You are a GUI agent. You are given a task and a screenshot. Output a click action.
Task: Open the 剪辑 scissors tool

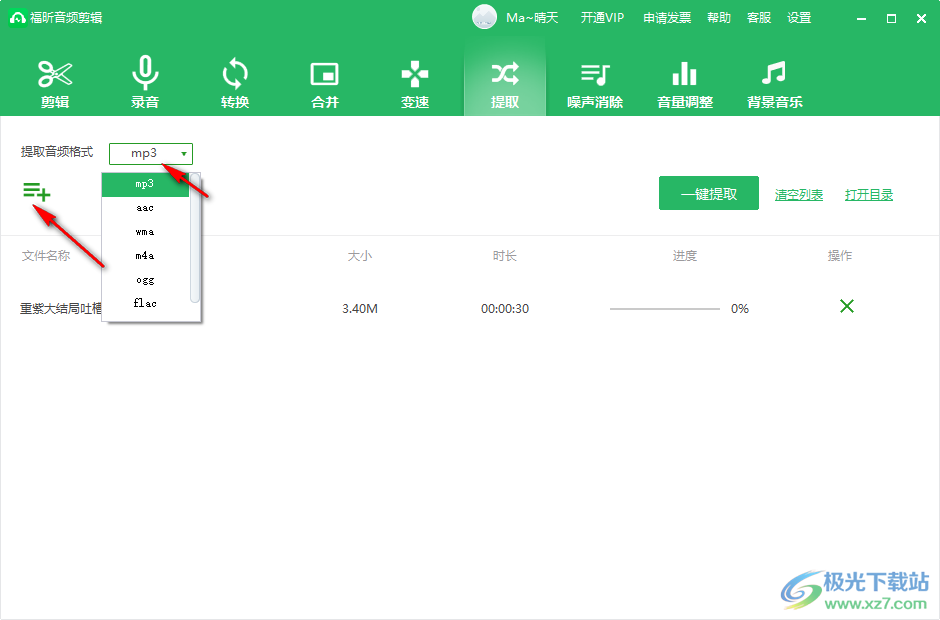(55, 84)
